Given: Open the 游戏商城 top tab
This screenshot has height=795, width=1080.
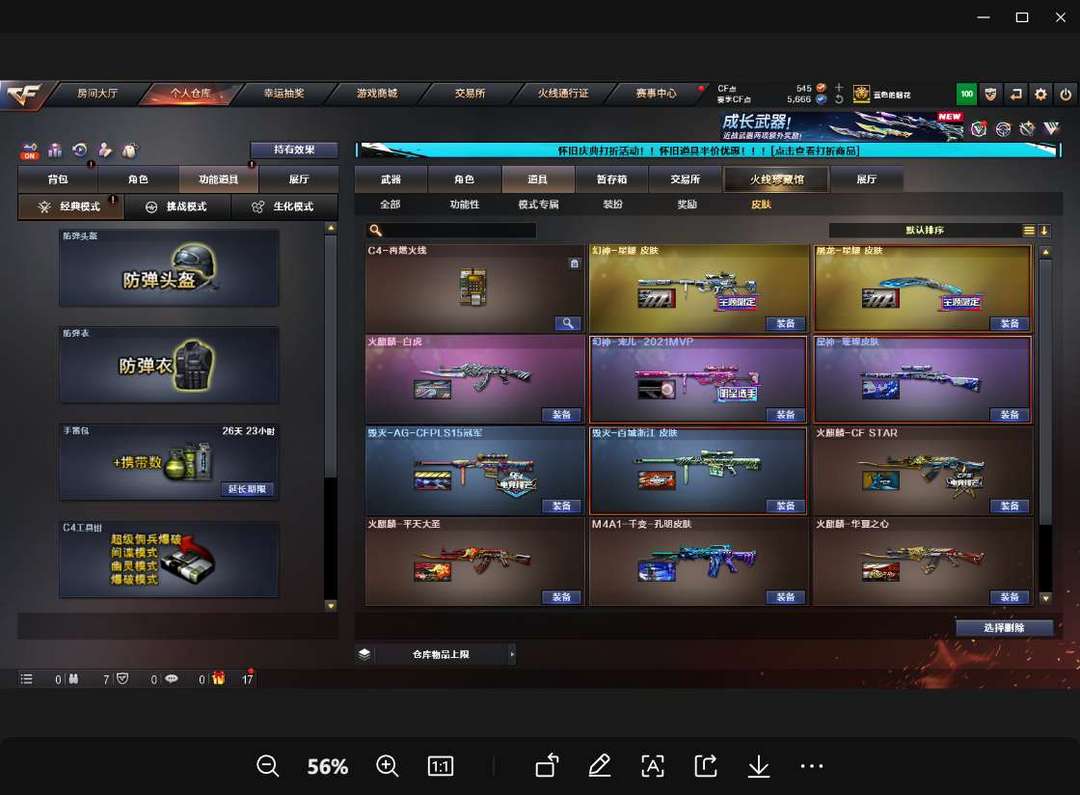Looking at the screenshot, I should coord(377,94).
